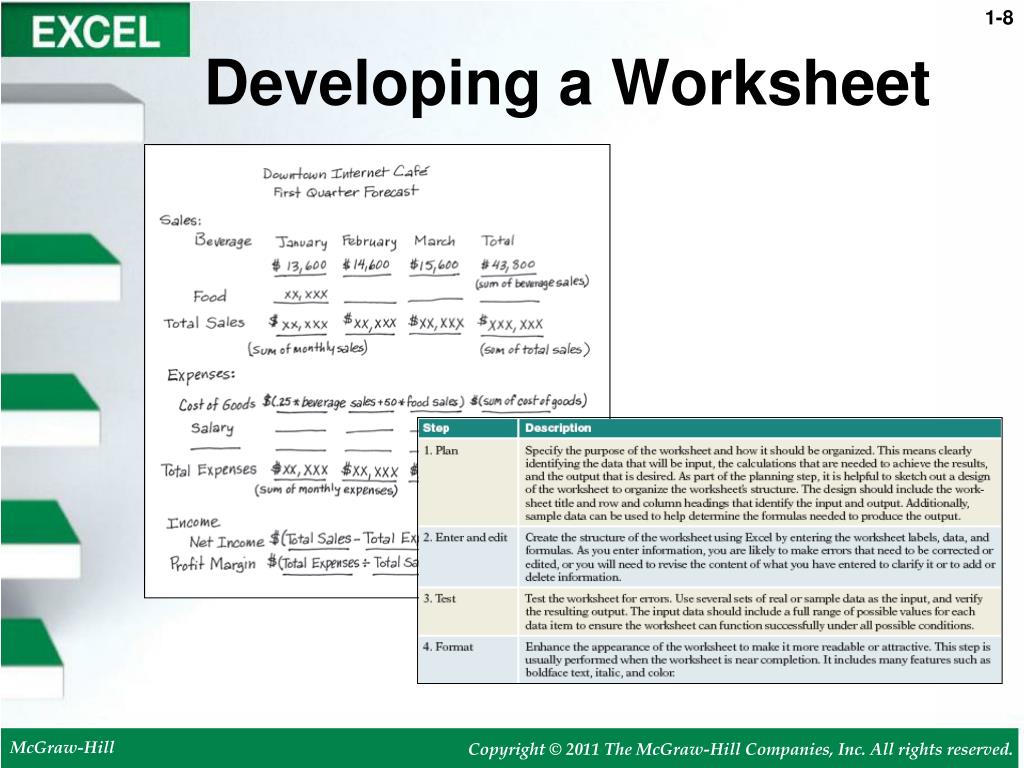Click the 'Salary' row label
Viewport: 1024px width, 768px height.
[212, 428]
